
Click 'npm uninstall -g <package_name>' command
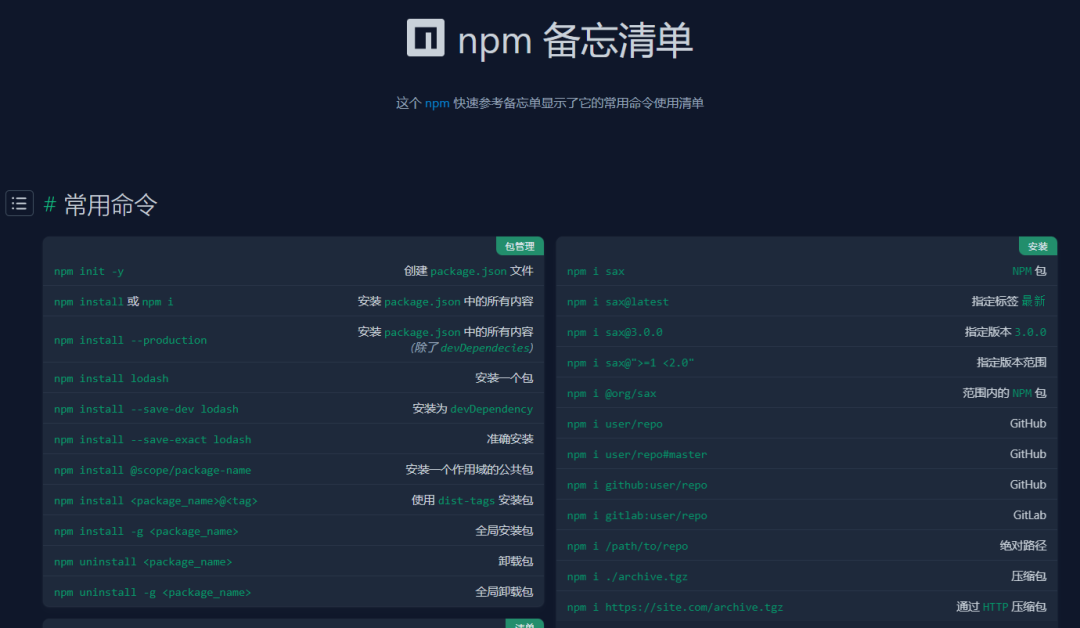tap(152, 592)
